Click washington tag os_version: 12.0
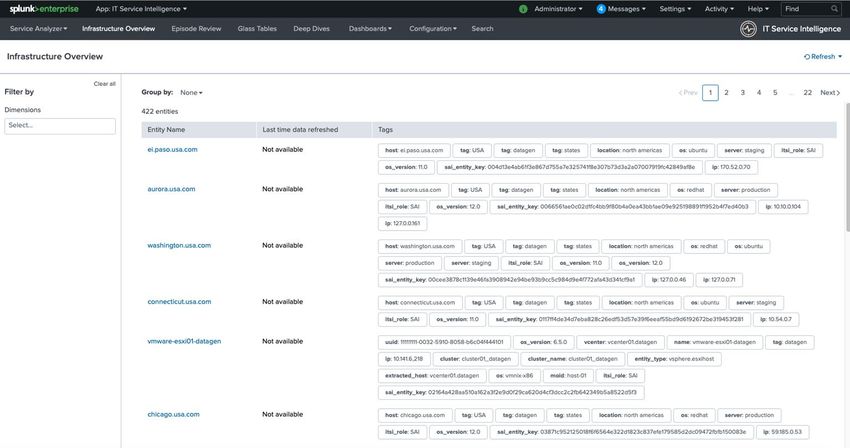The width and height of the screenshot is (850, 448). click(x=641, y=264)
